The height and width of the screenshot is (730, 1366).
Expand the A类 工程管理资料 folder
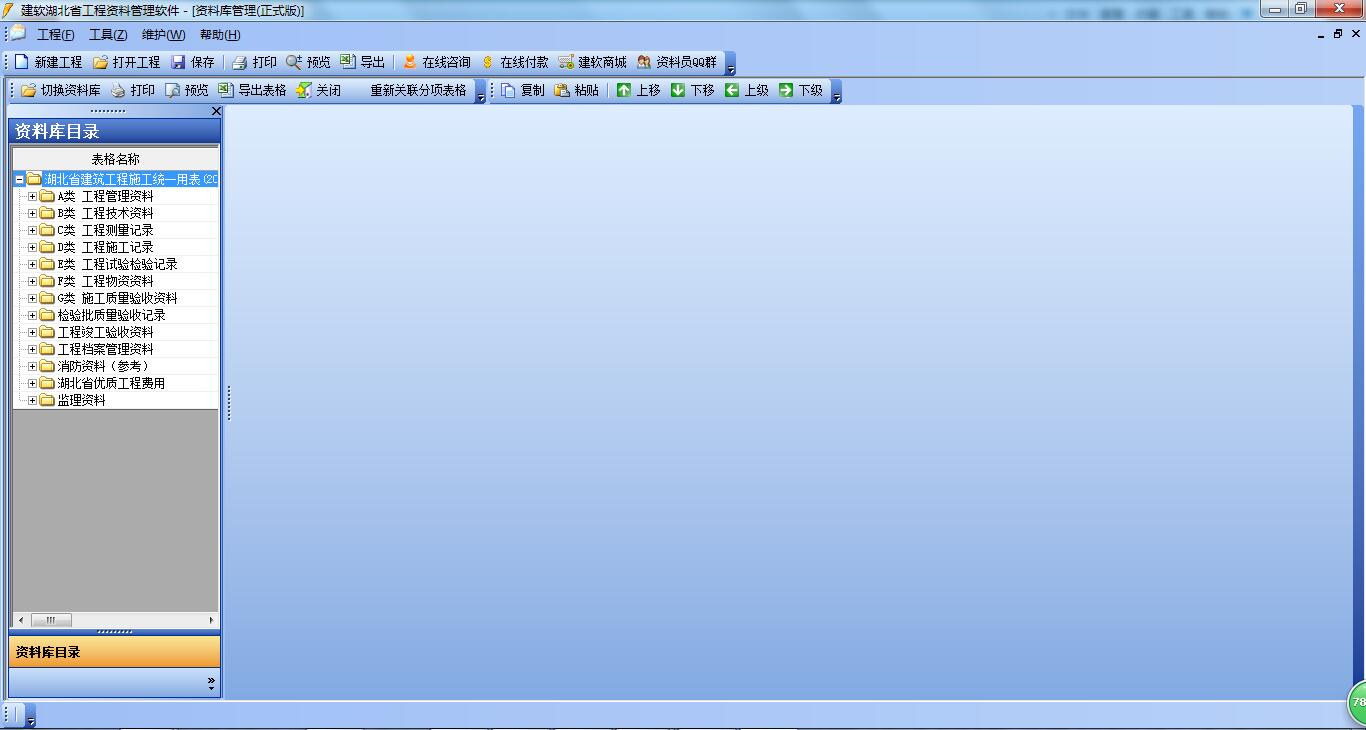tap(32, 197)
